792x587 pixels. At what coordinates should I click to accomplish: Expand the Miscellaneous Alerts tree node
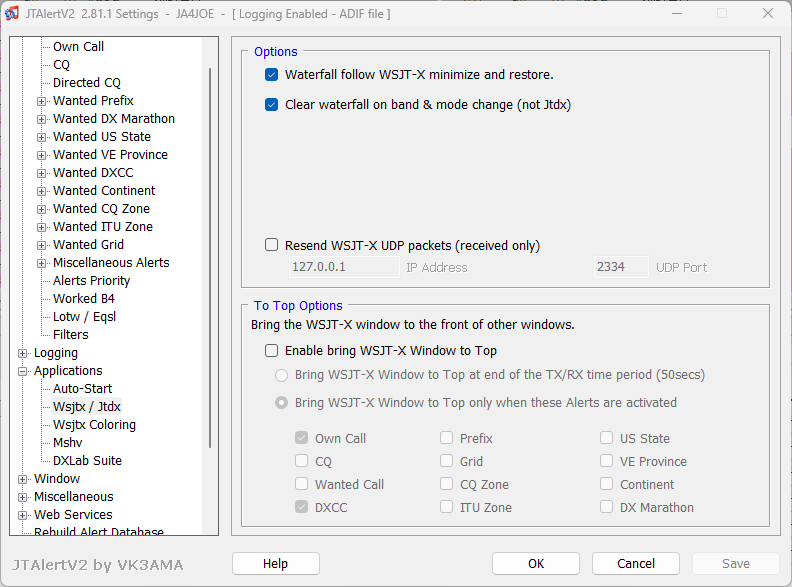coord(41,264)
